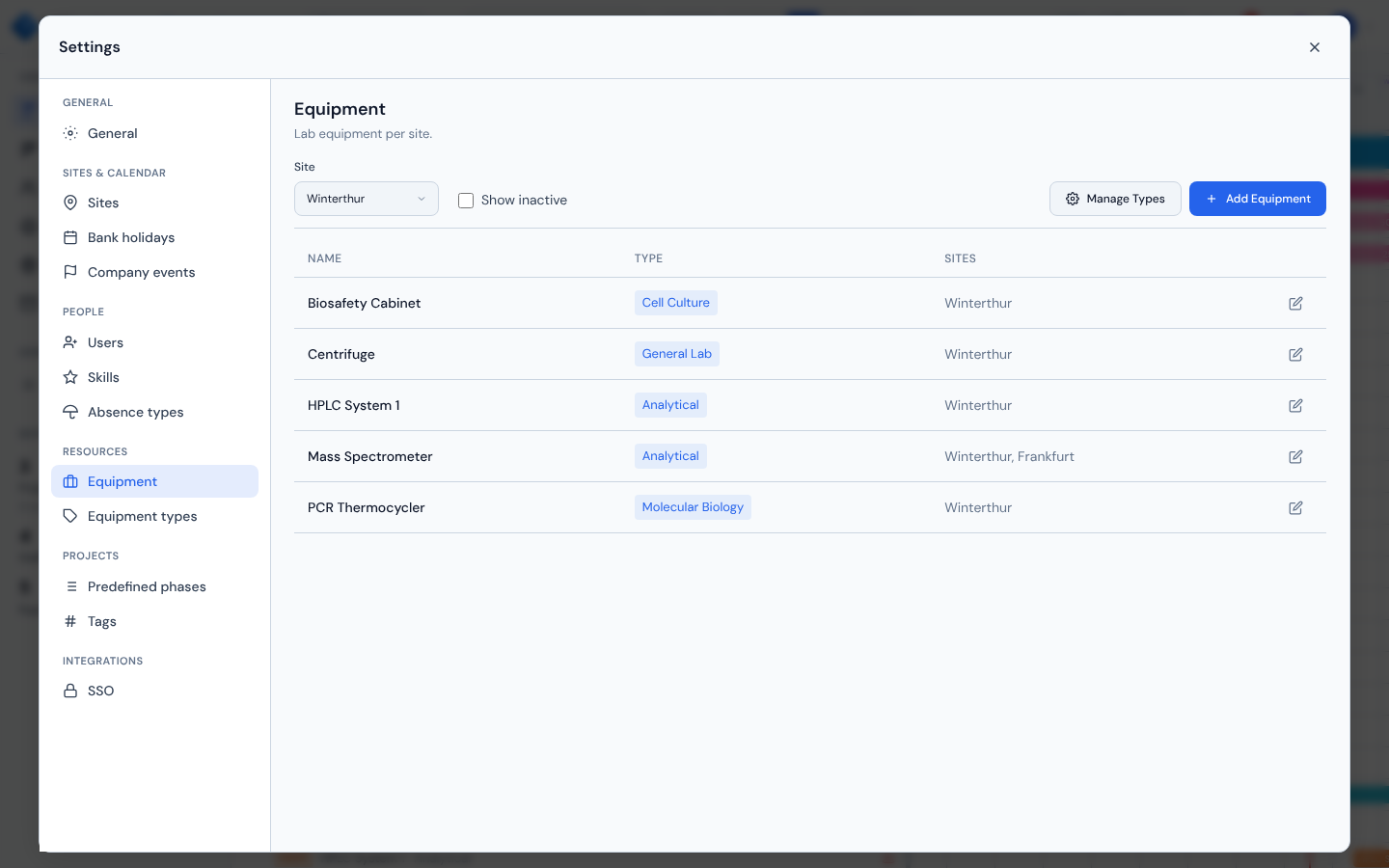
Task: Go to Predefined phases
Action: point(154,586)
